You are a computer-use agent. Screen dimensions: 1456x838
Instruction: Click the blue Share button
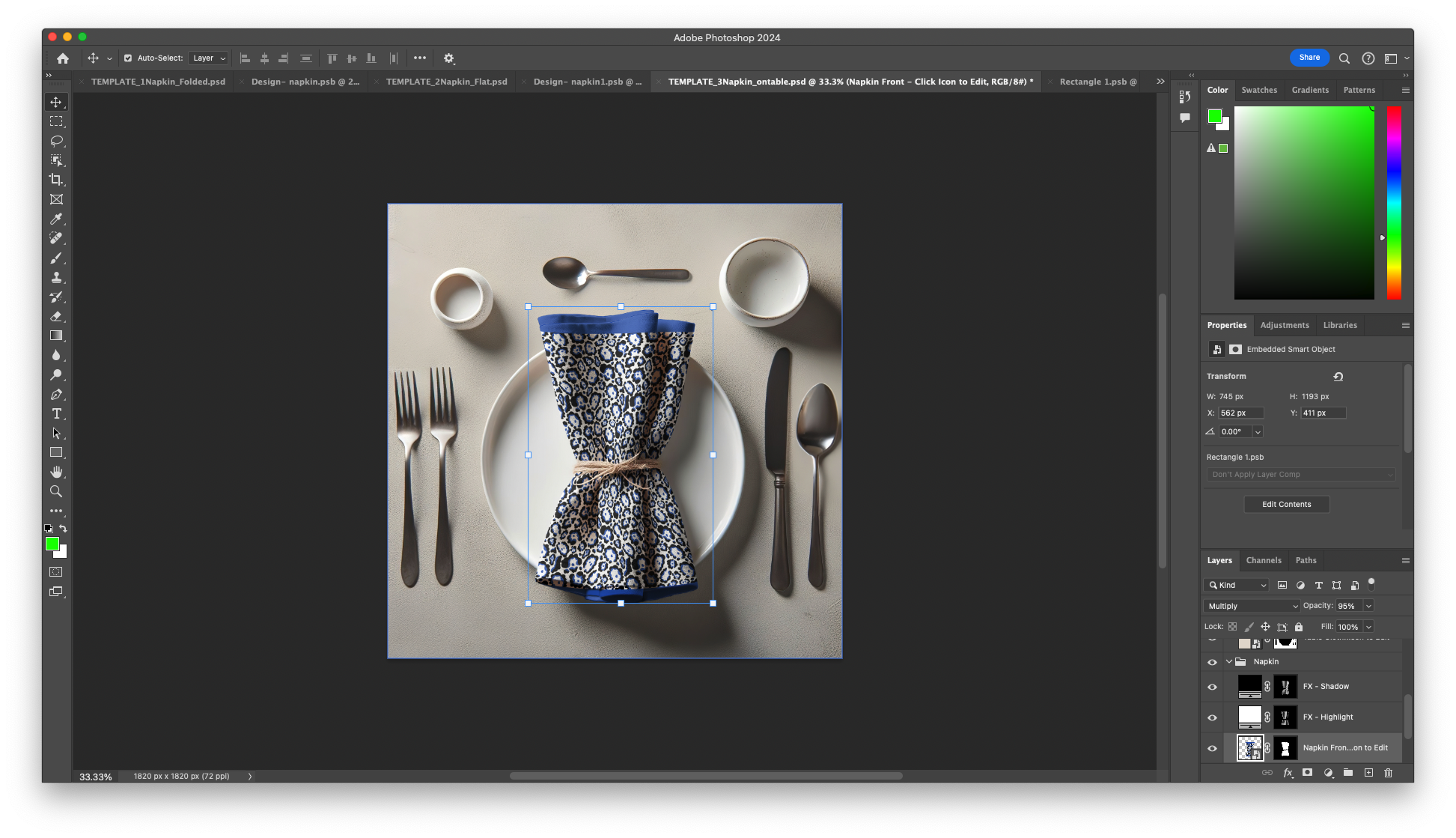coord(1309,58)
